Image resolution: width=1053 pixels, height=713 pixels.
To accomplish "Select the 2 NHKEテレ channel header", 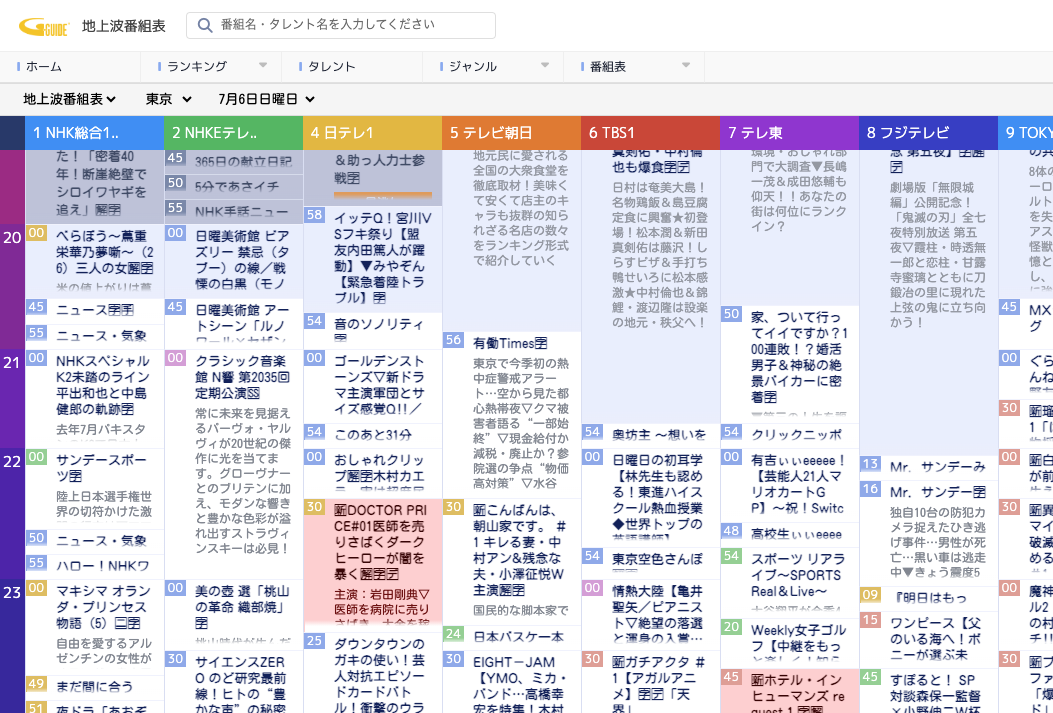I will (x=234, y=133).
